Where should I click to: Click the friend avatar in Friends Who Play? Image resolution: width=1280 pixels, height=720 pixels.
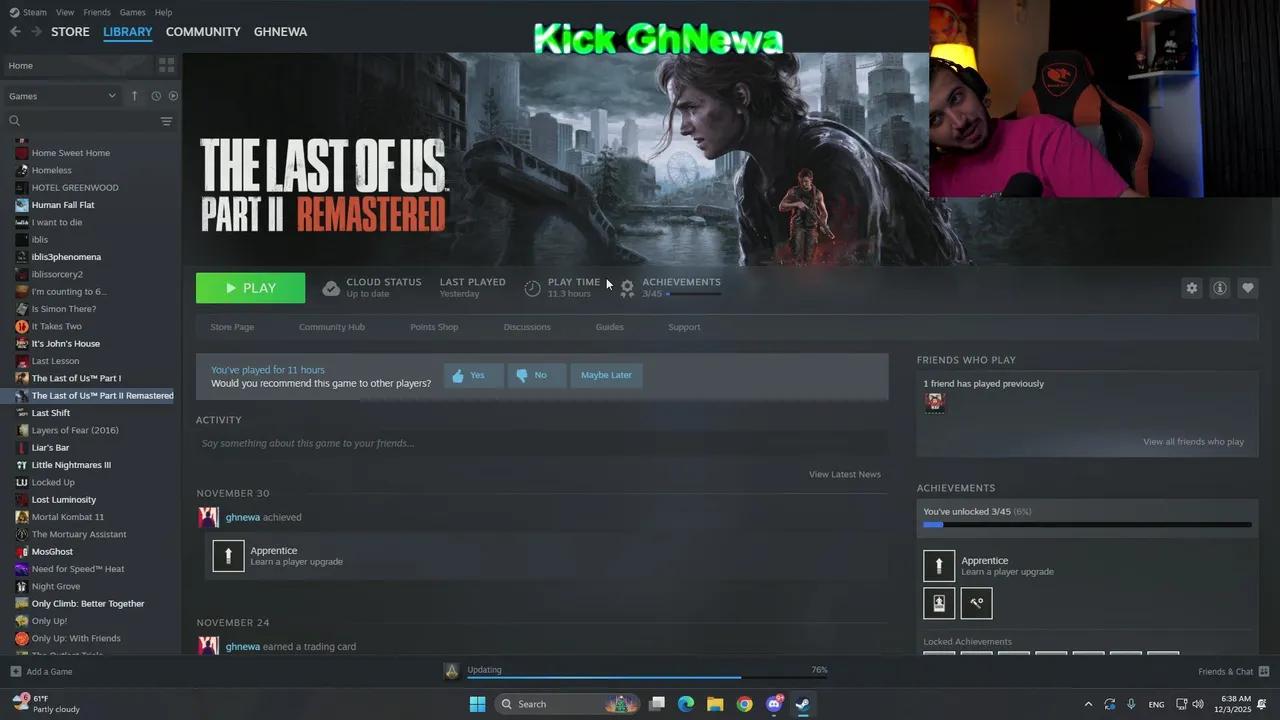point(934,402)
